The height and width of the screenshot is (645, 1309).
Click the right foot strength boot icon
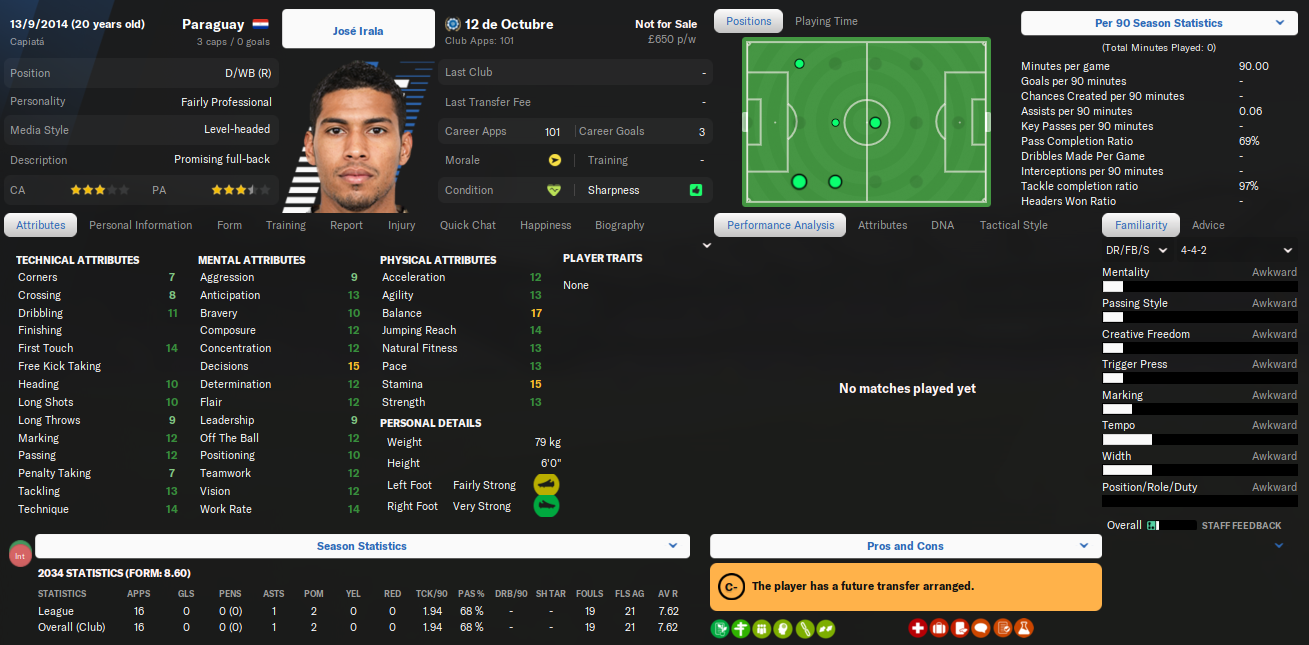pos(546,506)
